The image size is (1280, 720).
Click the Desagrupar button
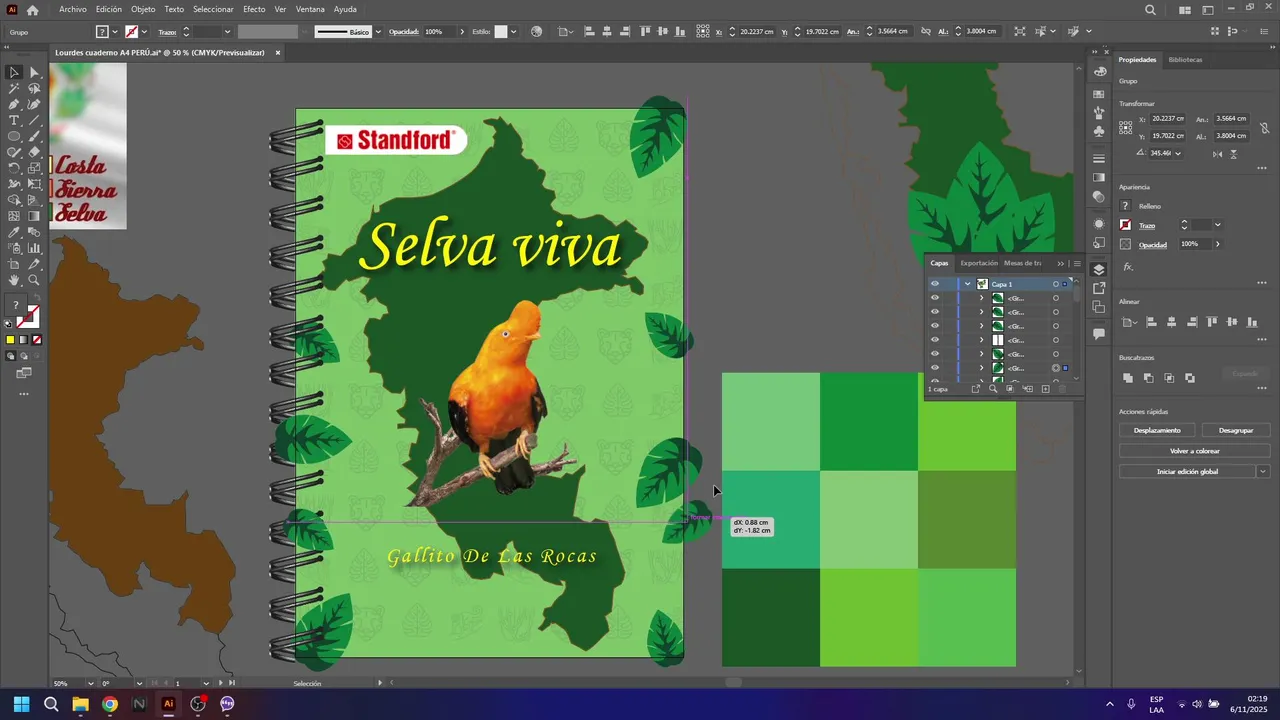point(1236,430)
